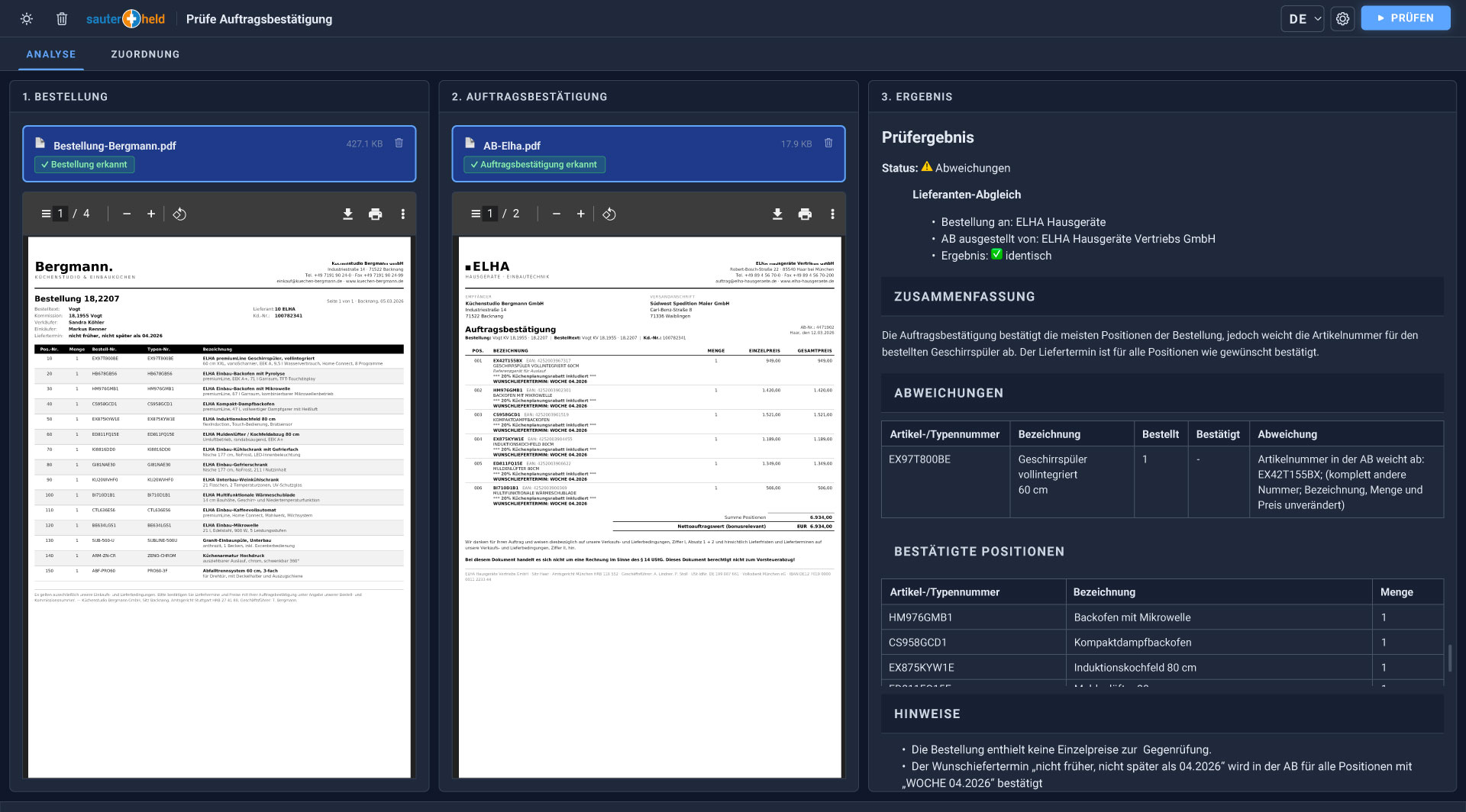1466x812 pixels.
Task: Click the yellow warning icon next to Status
Action: click(927, 167)
